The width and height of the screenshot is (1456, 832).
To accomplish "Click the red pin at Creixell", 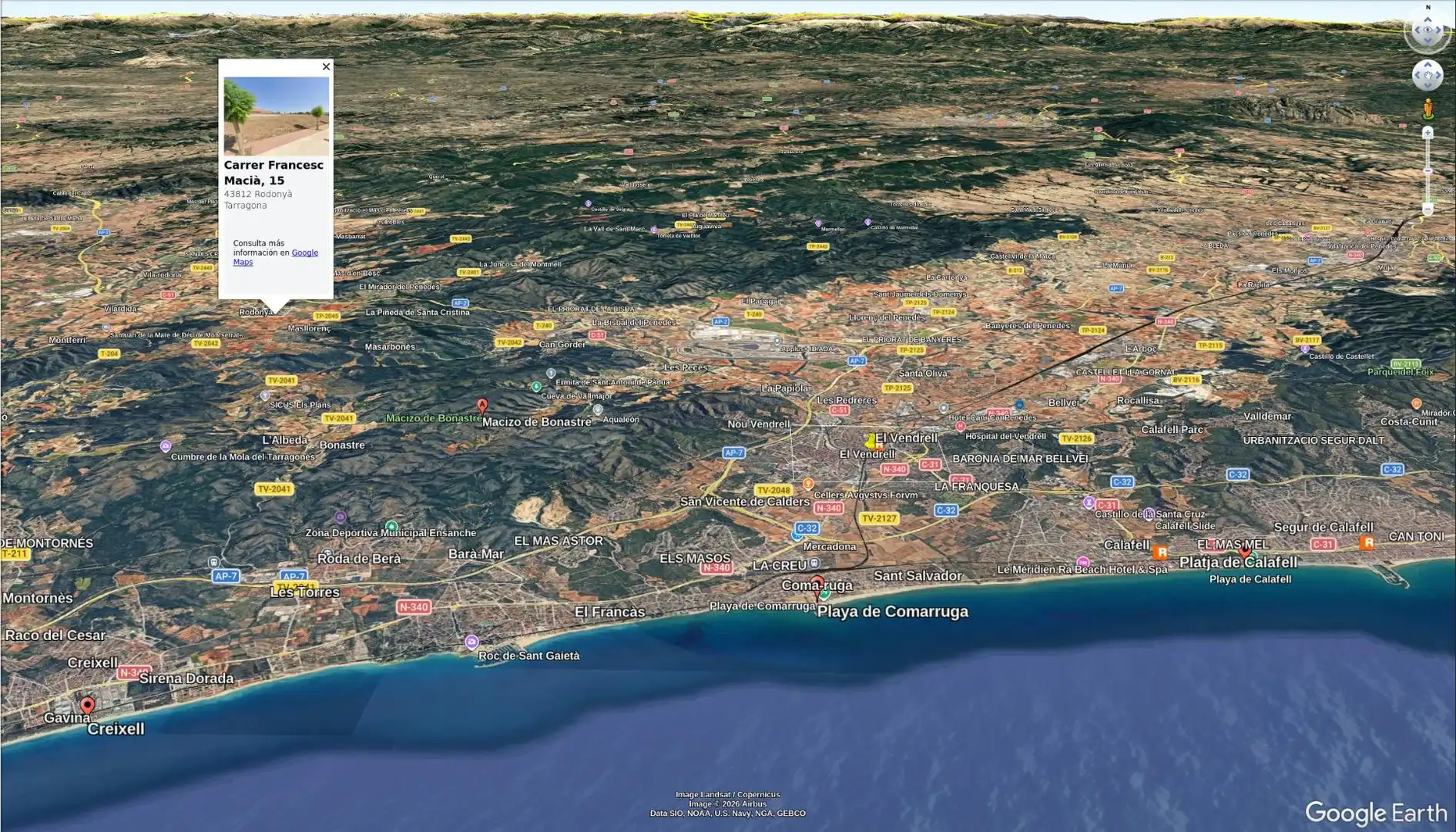I will tap(87, 706).
